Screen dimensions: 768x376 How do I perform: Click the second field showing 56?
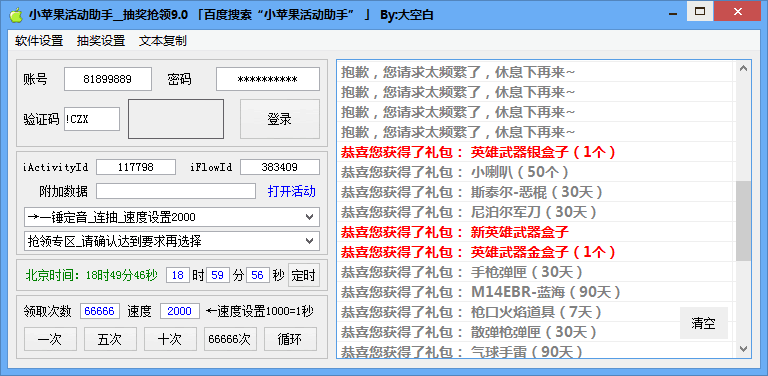click(258, 275)
